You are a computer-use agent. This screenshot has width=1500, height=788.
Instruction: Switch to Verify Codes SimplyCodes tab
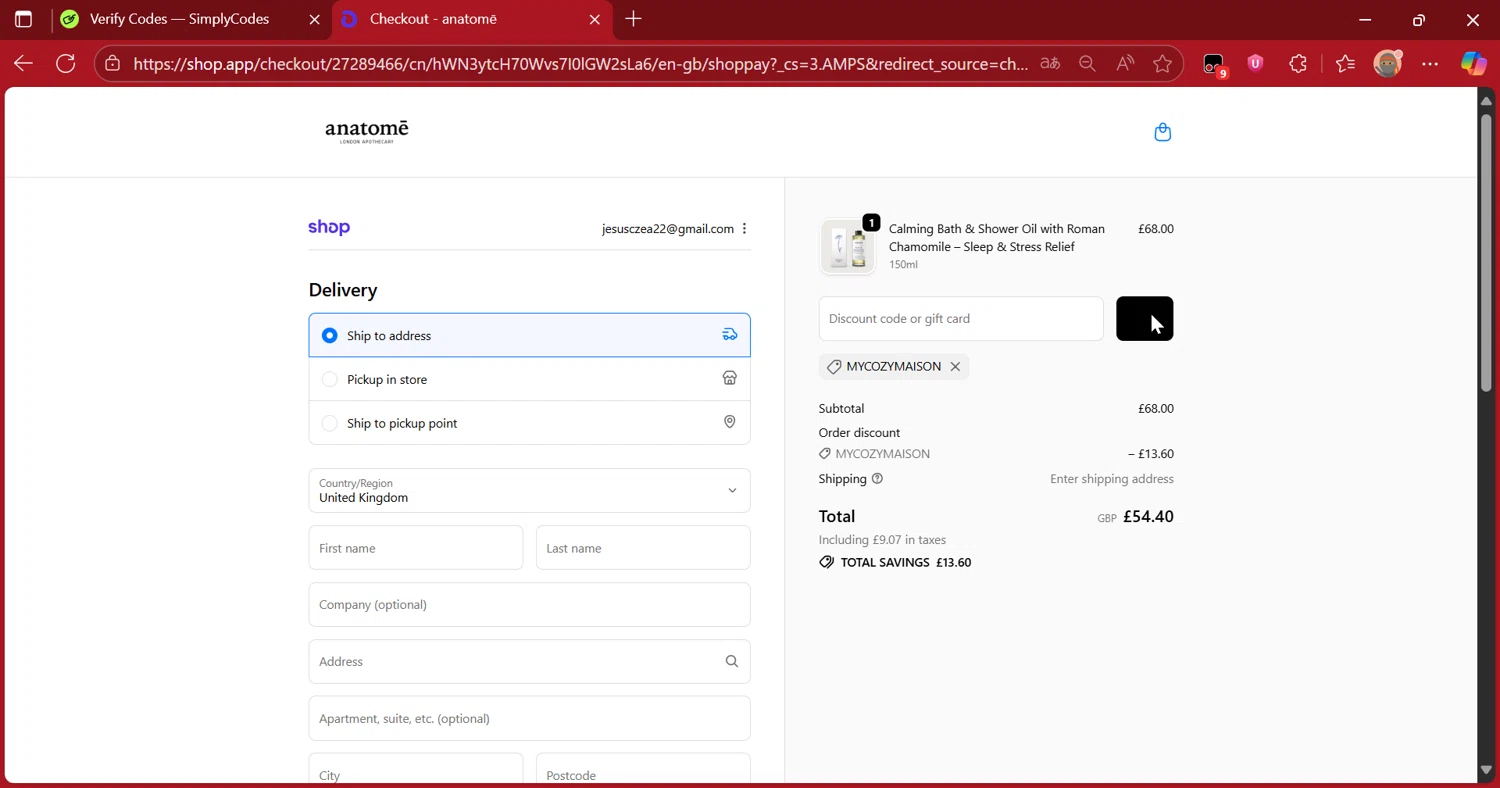190,19
